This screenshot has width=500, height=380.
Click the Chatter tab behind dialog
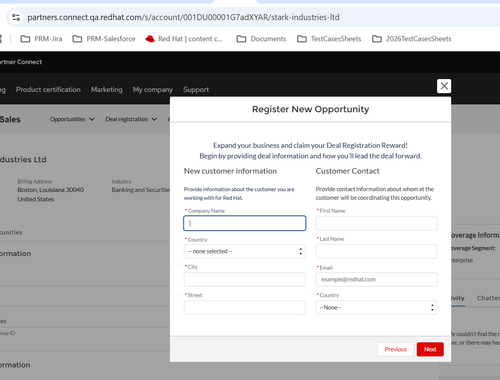click(488, 298)
